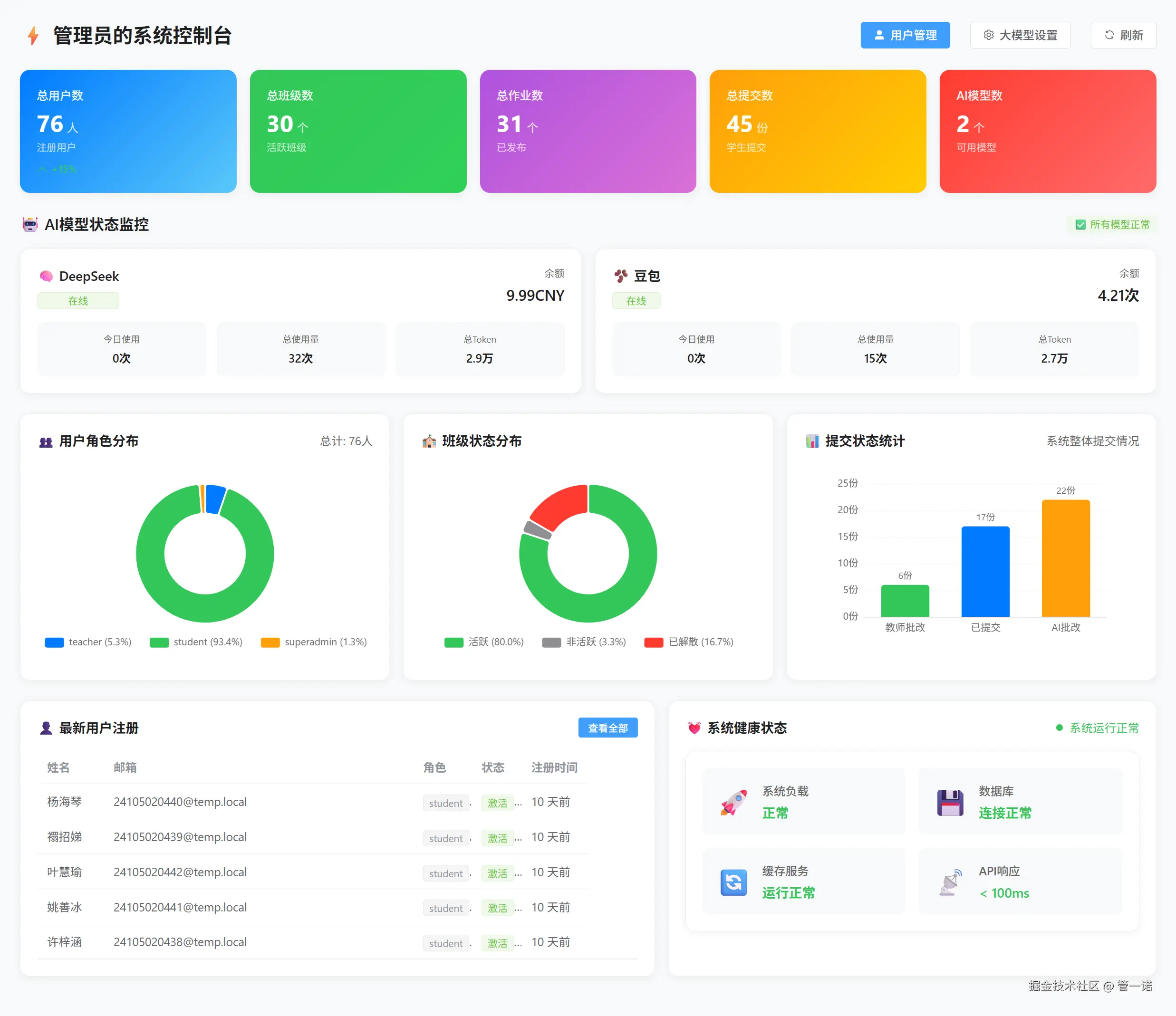Click the rocket icon for 系统负载
The image size is (1176, 1016).
tap(733, 802)
